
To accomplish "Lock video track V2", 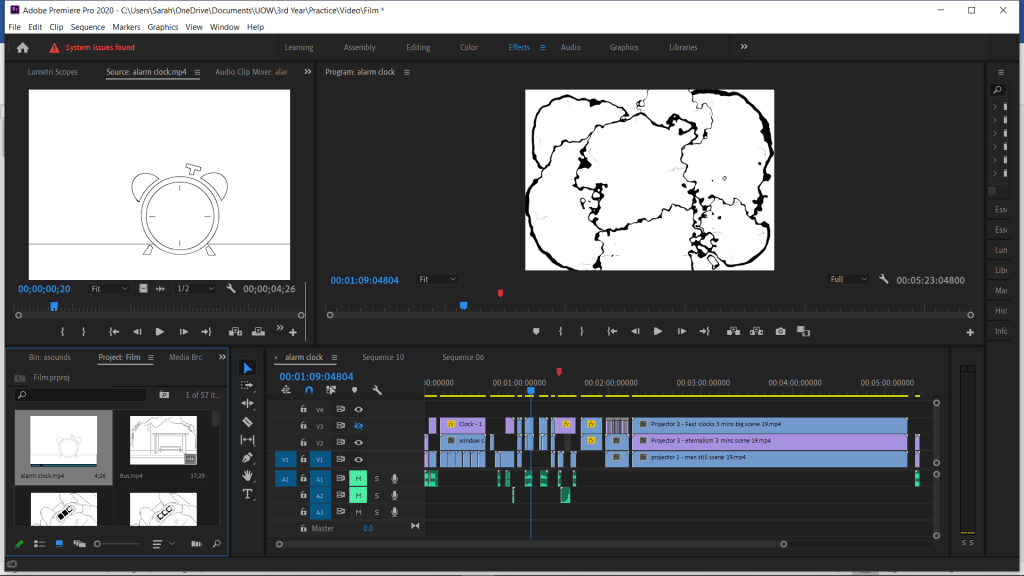I will point(304,442).
